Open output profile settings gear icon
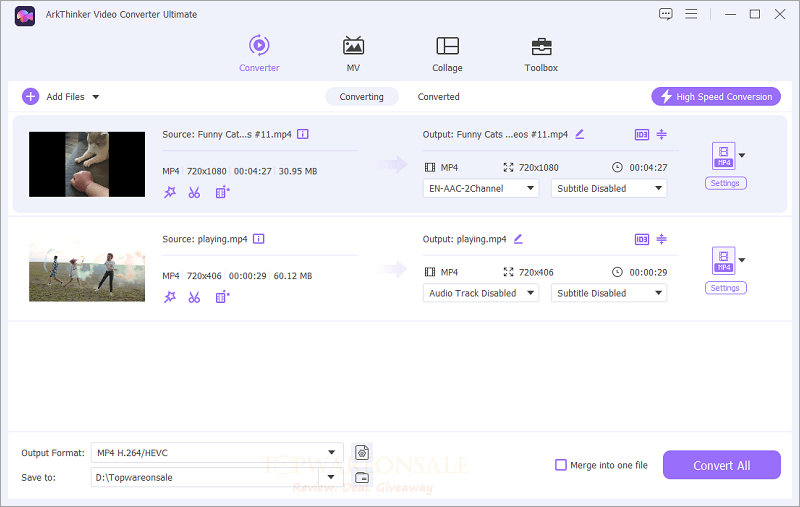 click(x=362, y=452)
